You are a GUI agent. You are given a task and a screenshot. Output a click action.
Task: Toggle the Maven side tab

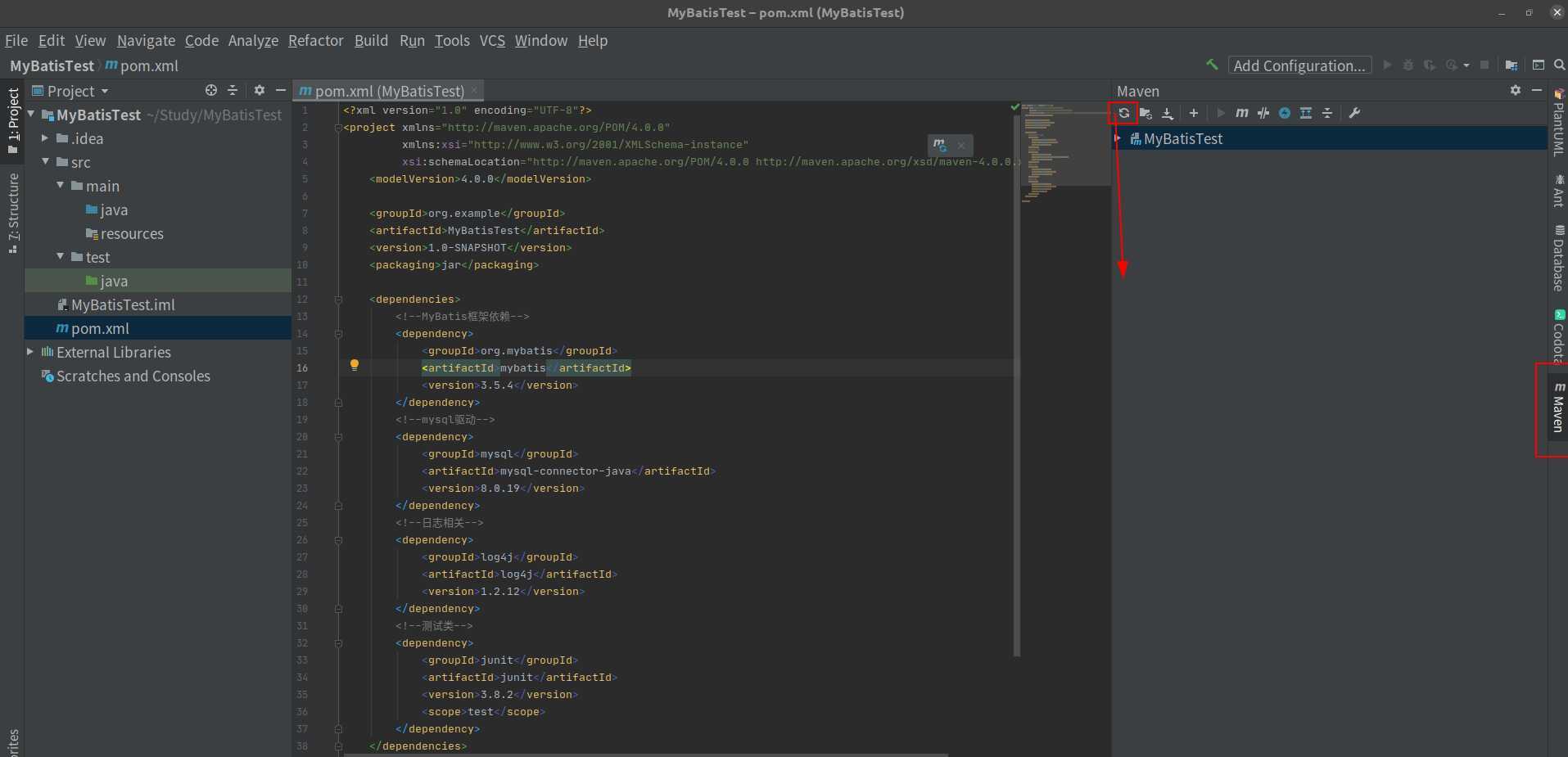(x=1558, y=408)
